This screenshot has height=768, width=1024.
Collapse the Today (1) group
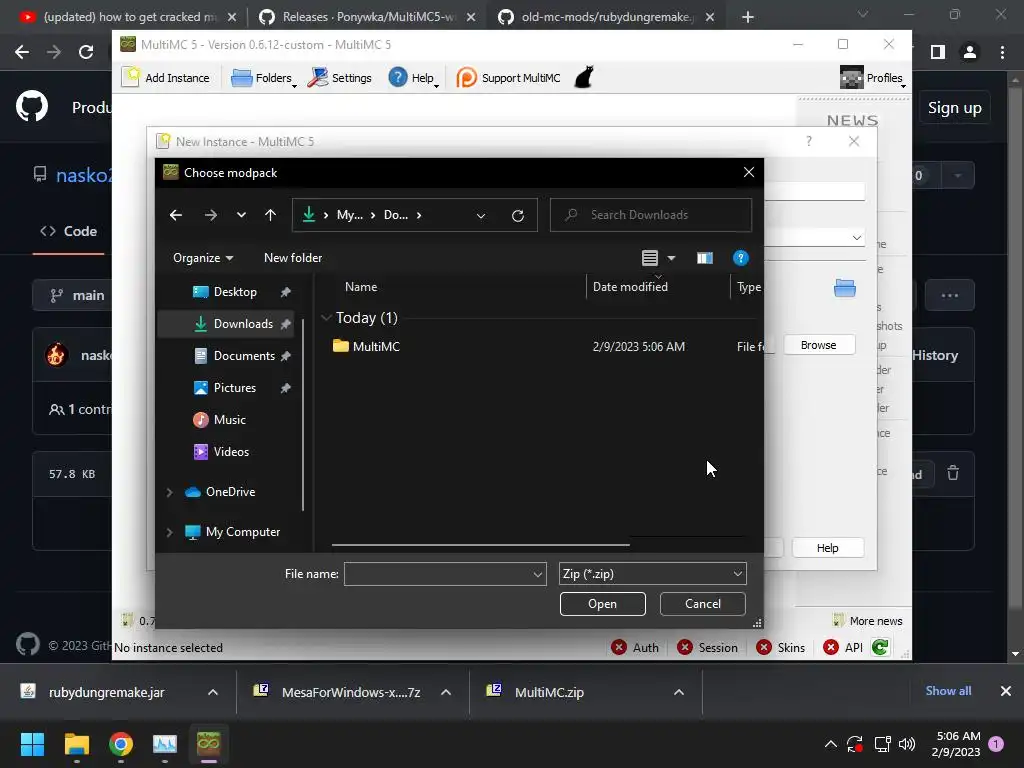click(326, 318)
